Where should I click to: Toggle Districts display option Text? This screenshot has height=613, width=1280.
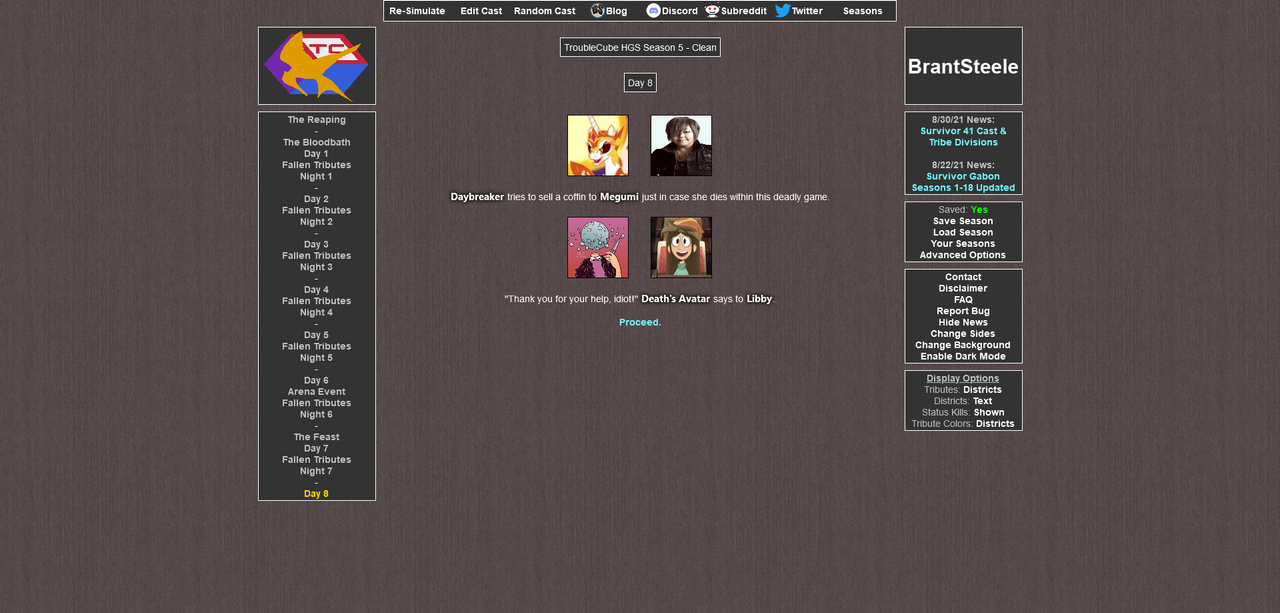click(983, 401)
